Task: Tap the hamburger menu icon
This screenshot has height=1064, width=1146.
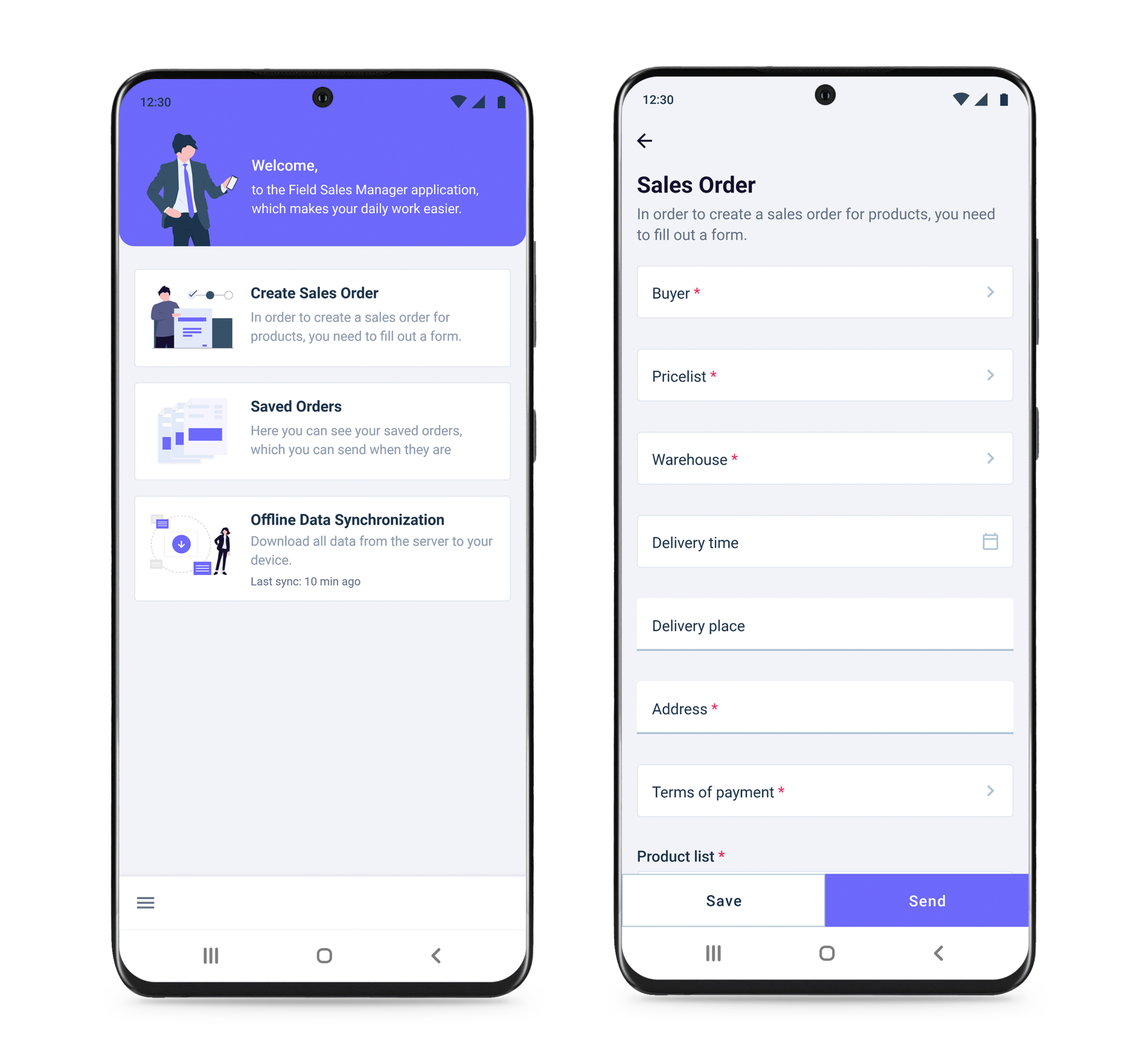Action: tap(146, 902)
